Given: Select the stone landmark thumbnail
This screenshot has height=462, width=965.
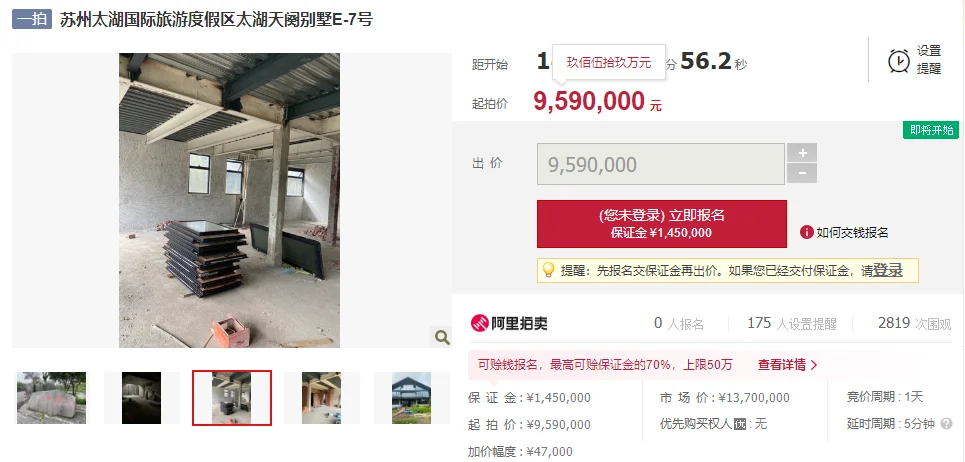Looking at the screenshot, I should pos(51,397).
